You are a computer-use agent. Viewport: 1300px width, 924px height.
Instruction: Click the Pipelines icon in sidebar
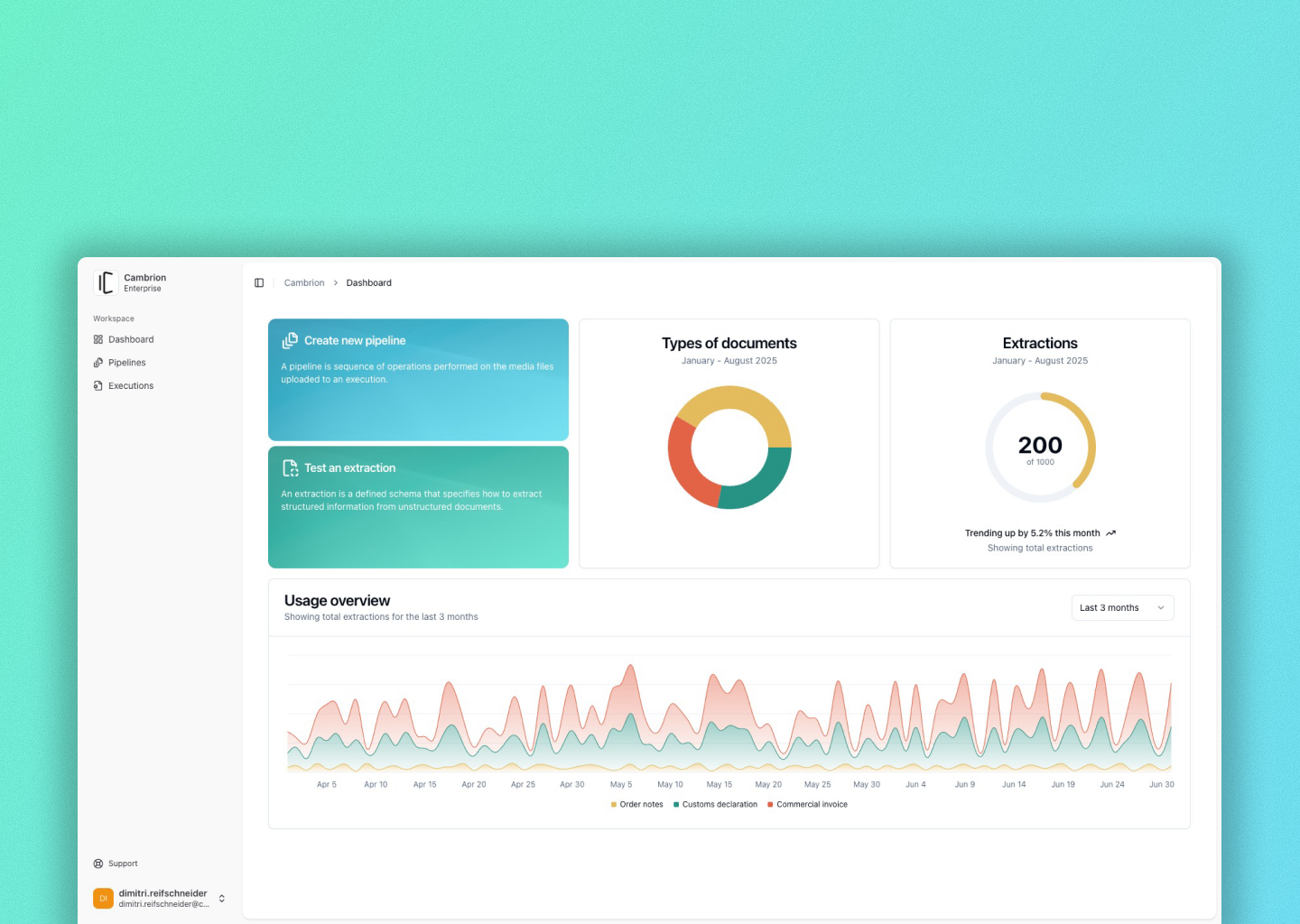pos(98,363)
